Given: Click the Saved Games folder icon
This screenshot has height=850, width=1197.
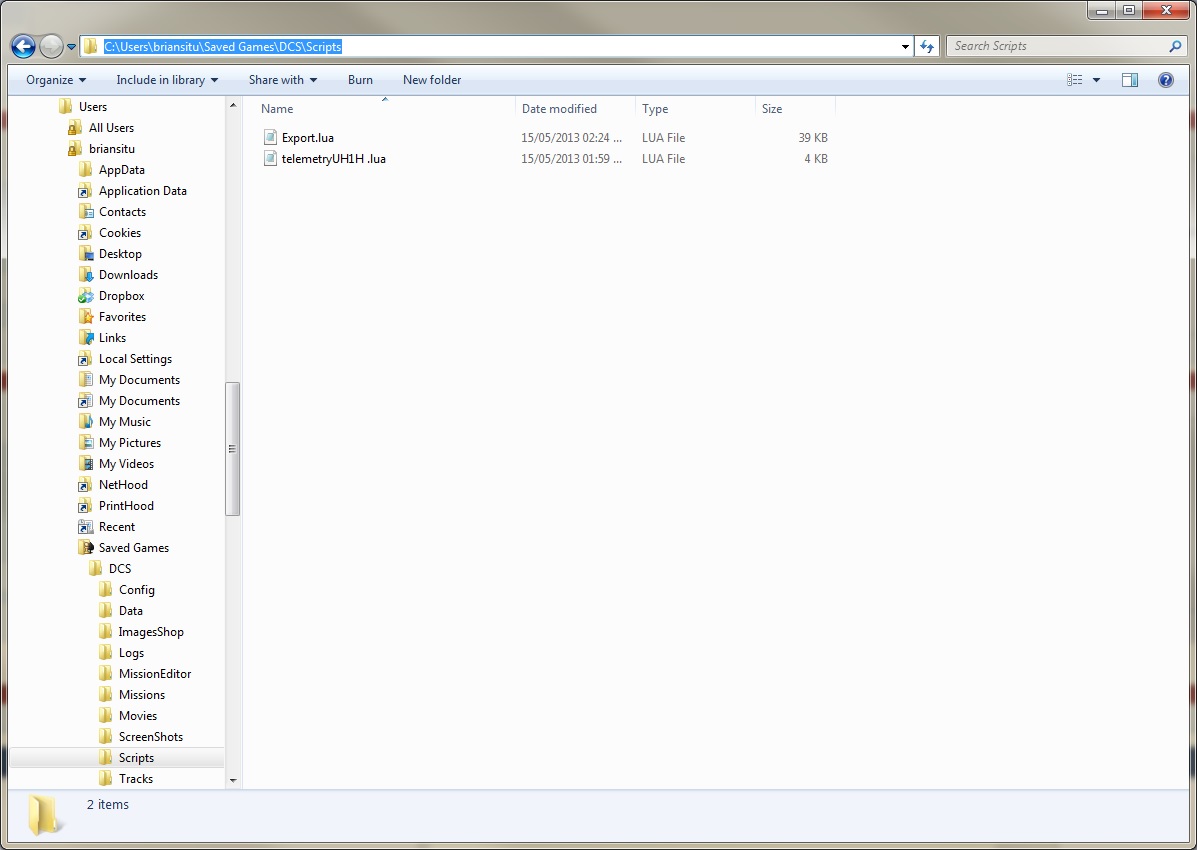Looking at the screenshot, I should [x=86, y=548].
